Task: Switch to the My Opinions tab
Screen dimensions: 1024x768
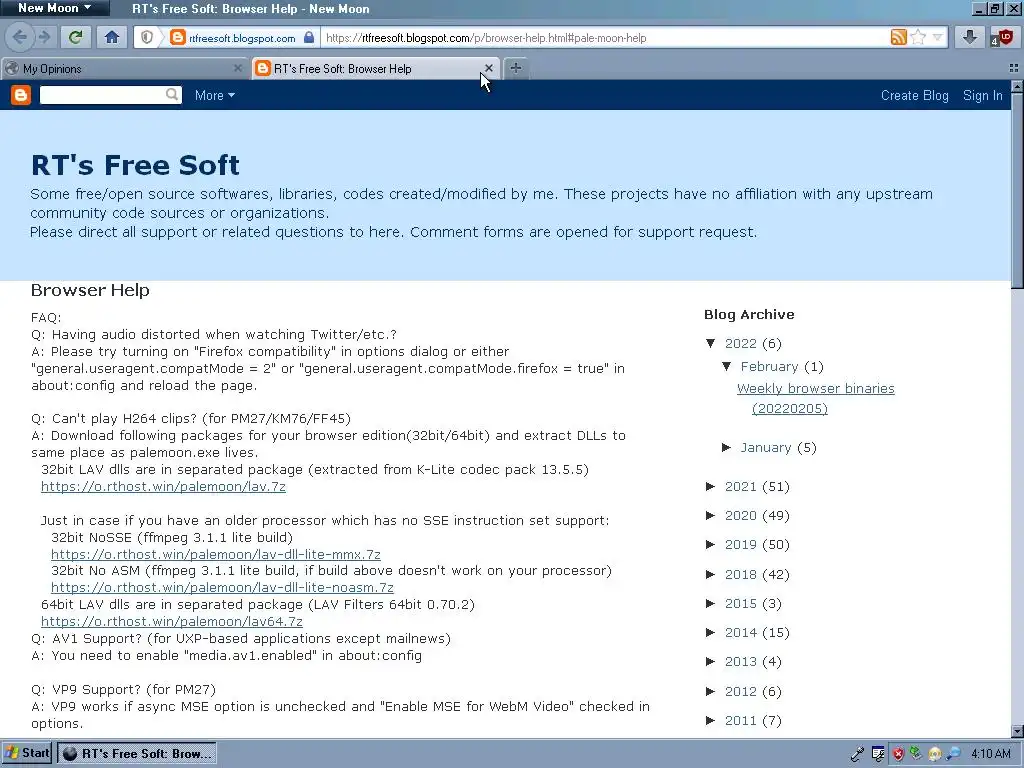Action: 124,69
